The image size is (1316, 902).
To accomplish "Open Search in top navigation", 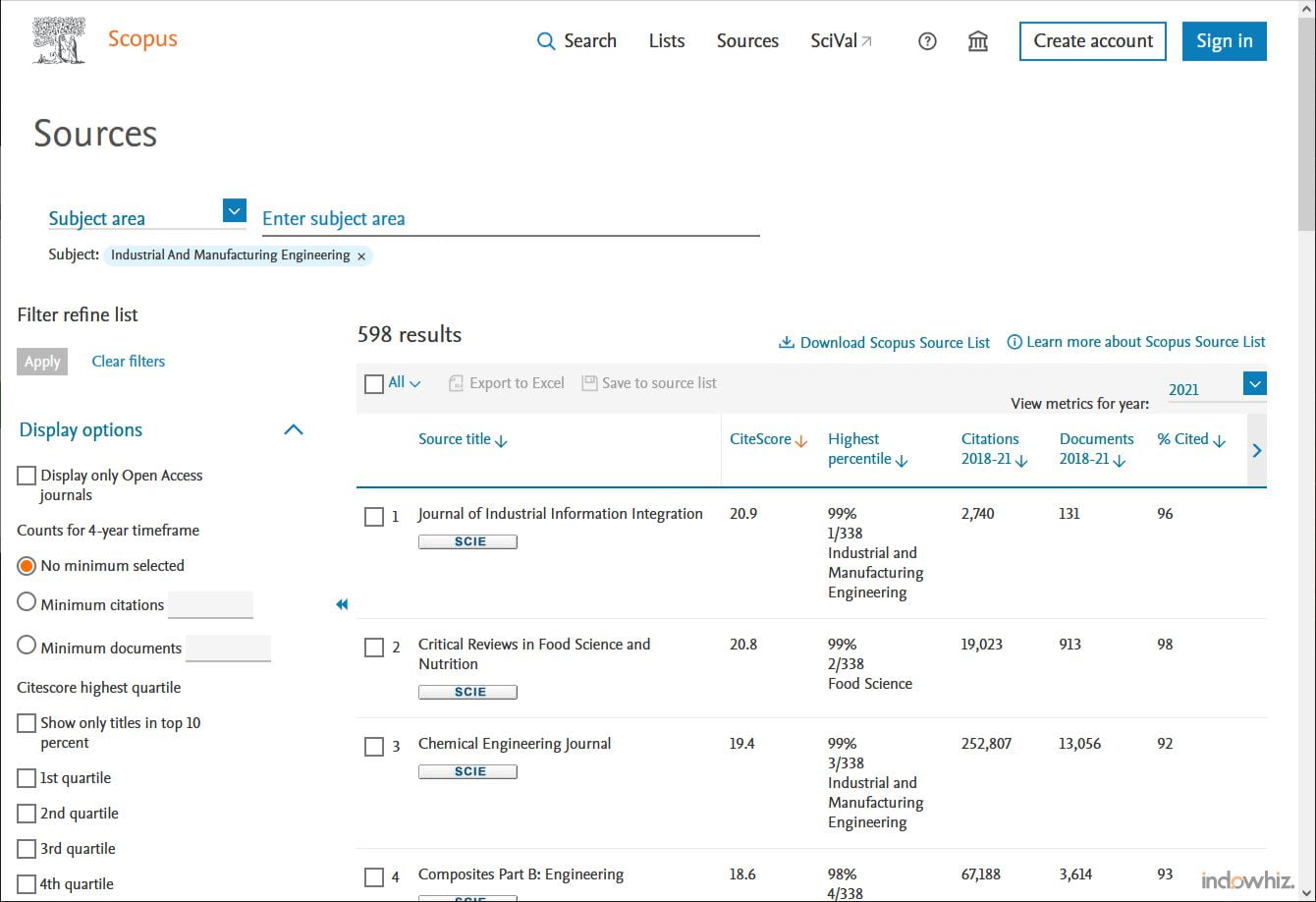I will coord(576,41).
